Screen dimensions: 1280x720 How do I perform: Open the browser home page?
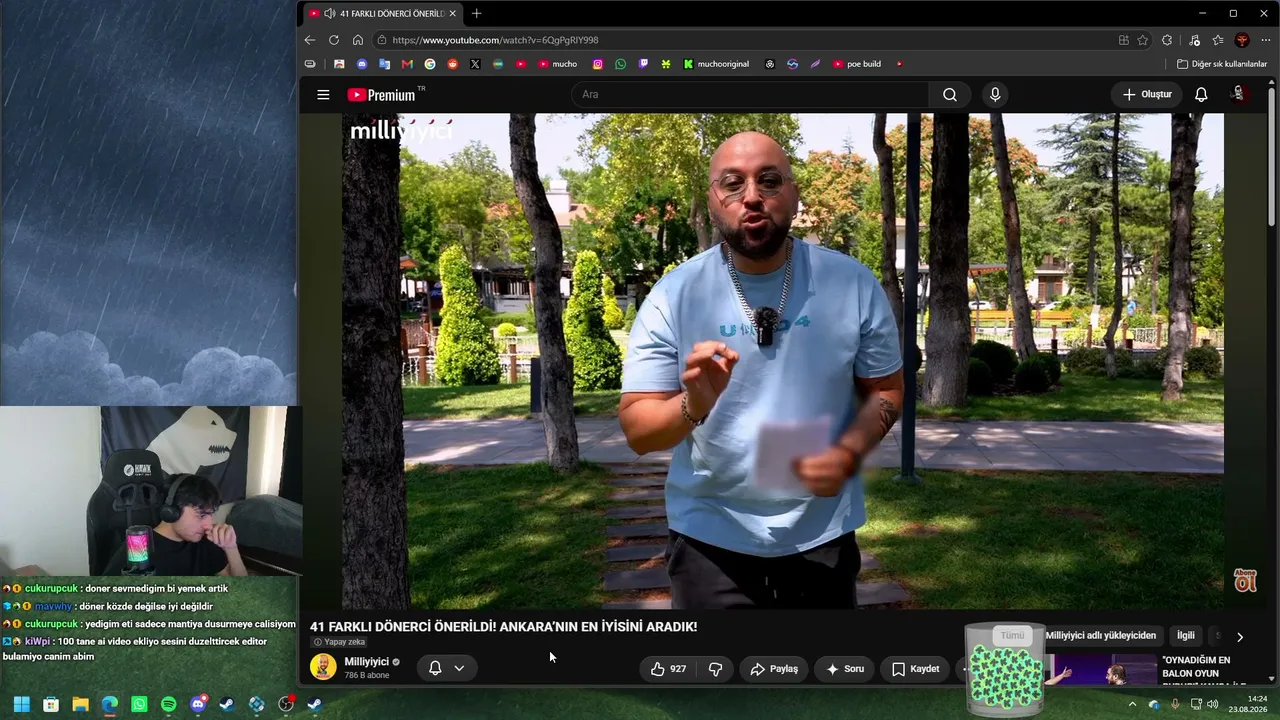tap(358, 40)
